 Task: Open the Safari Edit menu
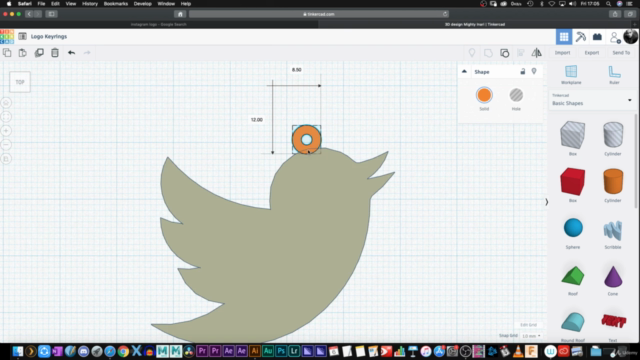coord(55,4)
